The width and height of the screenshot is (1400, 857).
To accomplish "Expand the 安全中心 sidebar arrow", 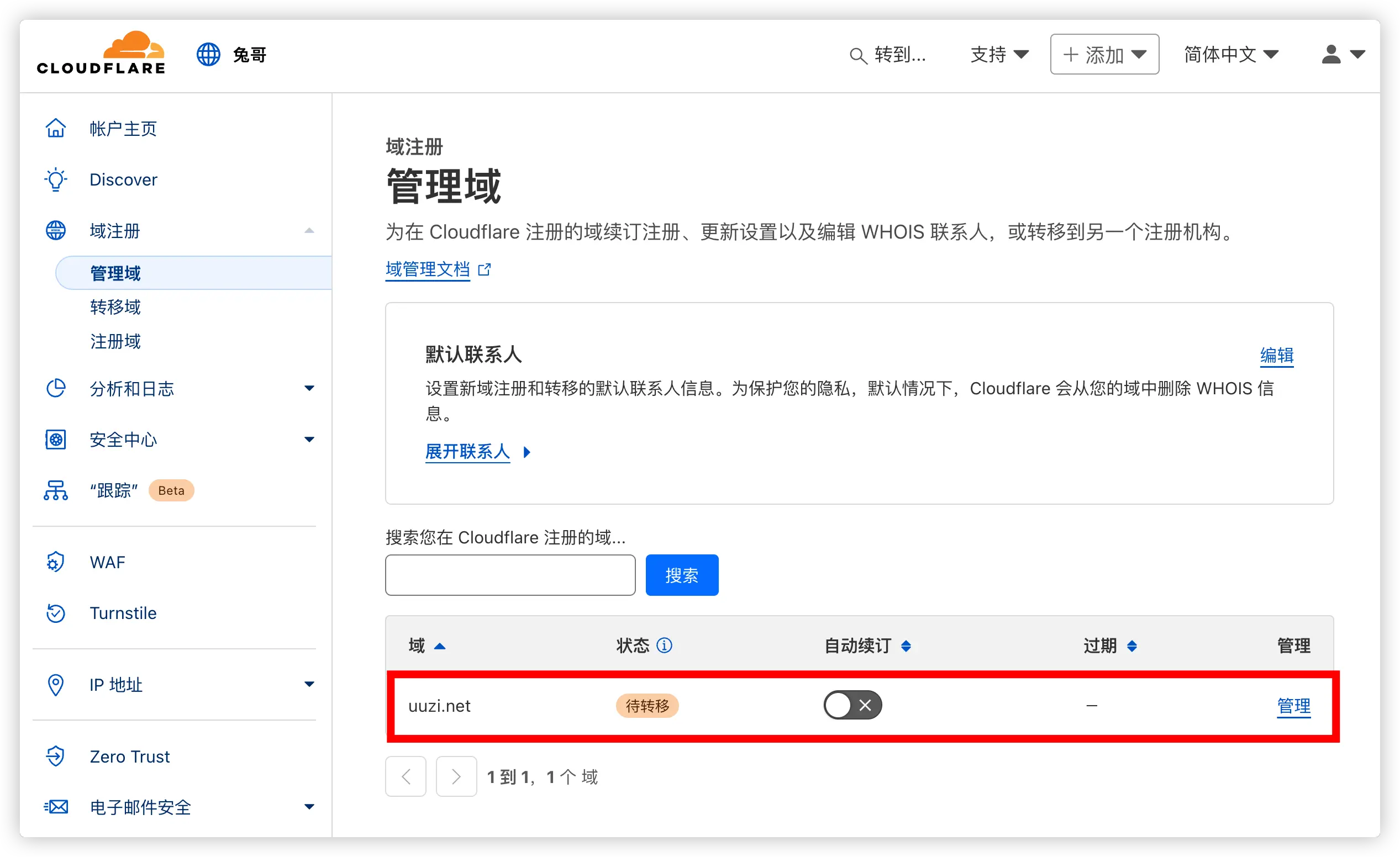I will 309,440.
